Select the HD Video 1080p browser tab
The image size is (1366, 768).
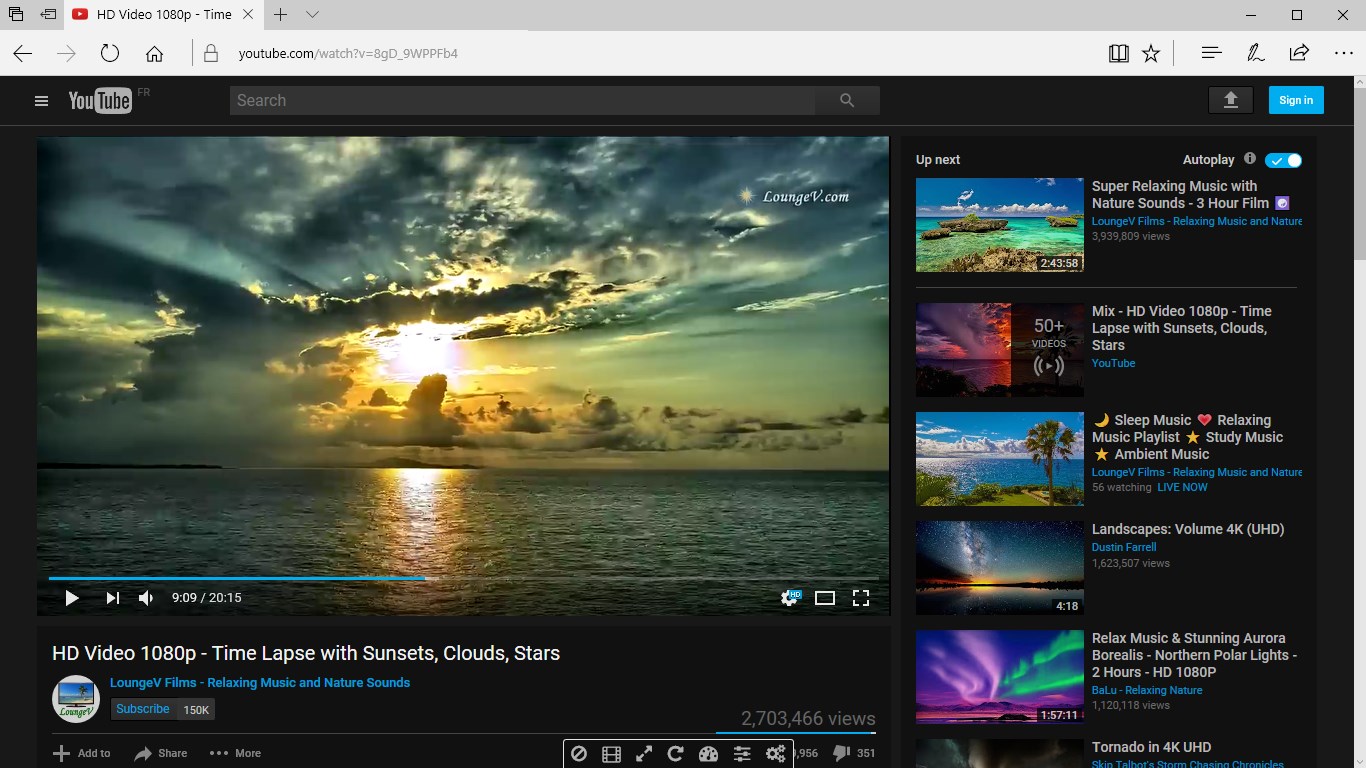click(160, 15)
